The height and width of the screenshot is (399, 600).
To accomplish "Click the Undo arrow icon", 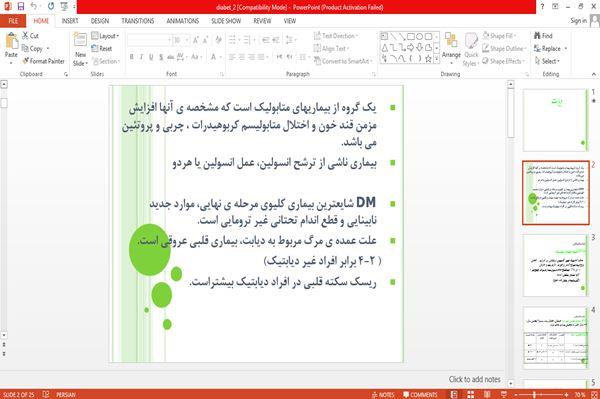I will point(34,7).
